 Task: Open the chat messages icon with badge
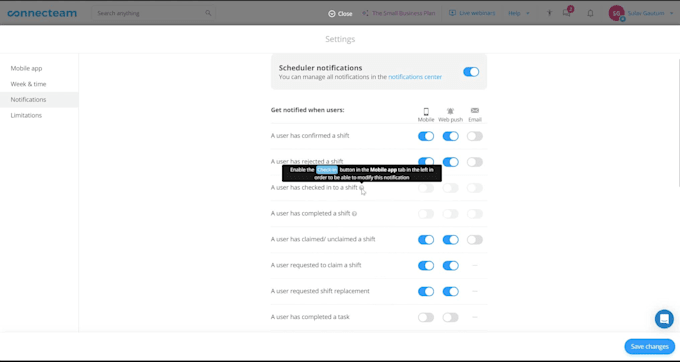click(x=567, y=13)
